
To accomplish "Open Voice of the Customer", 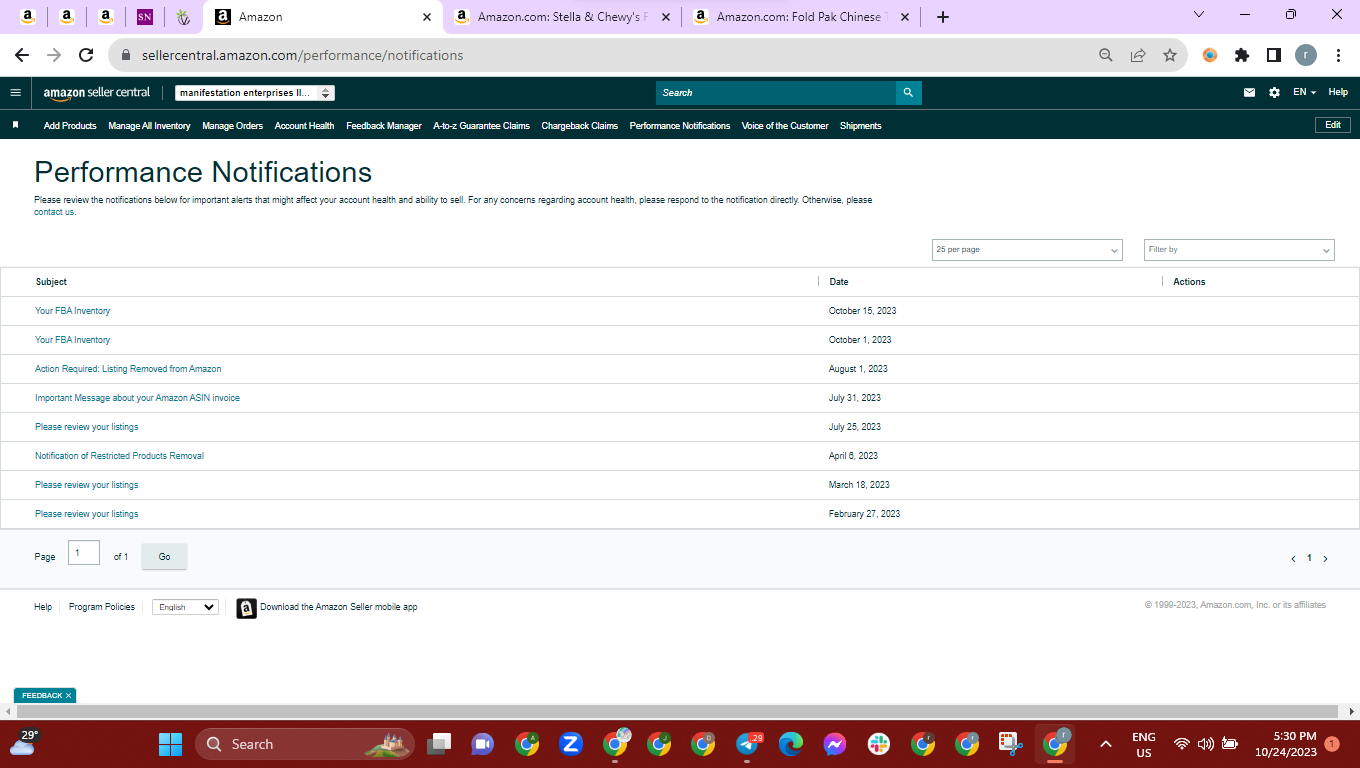I will click(785, 126).
